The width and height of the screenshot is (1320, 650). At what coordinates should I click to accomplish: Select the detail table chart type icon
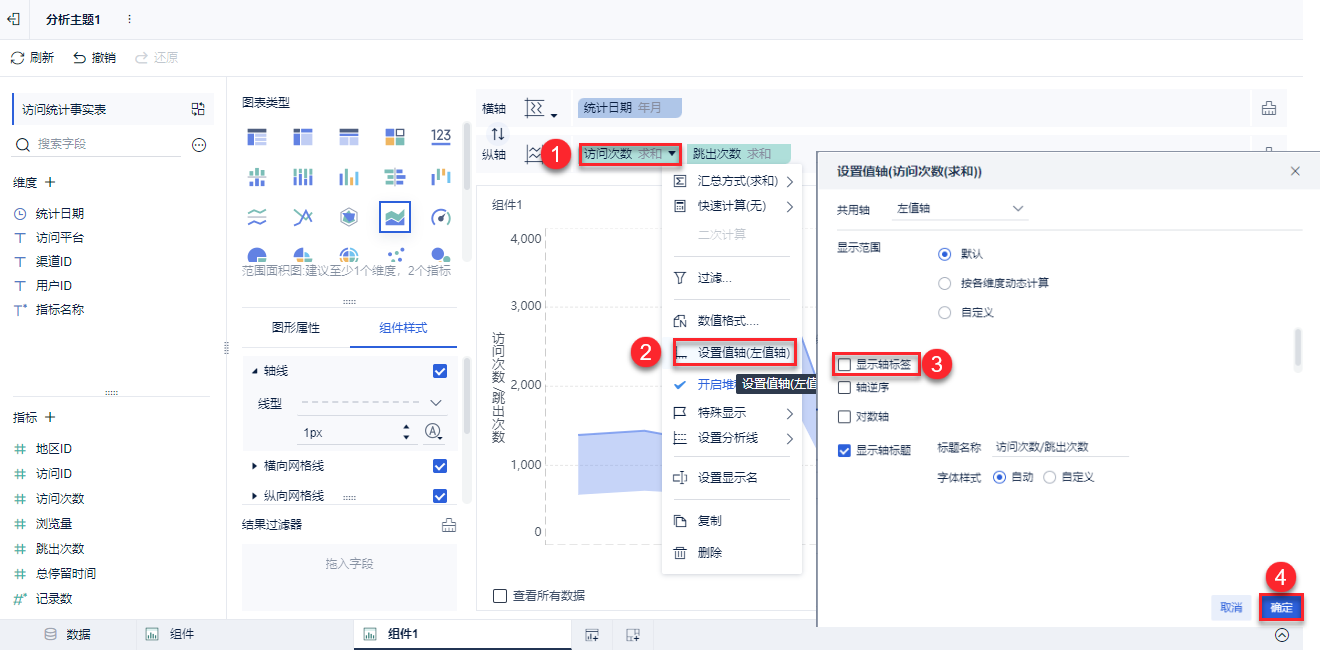click(349, 136)
